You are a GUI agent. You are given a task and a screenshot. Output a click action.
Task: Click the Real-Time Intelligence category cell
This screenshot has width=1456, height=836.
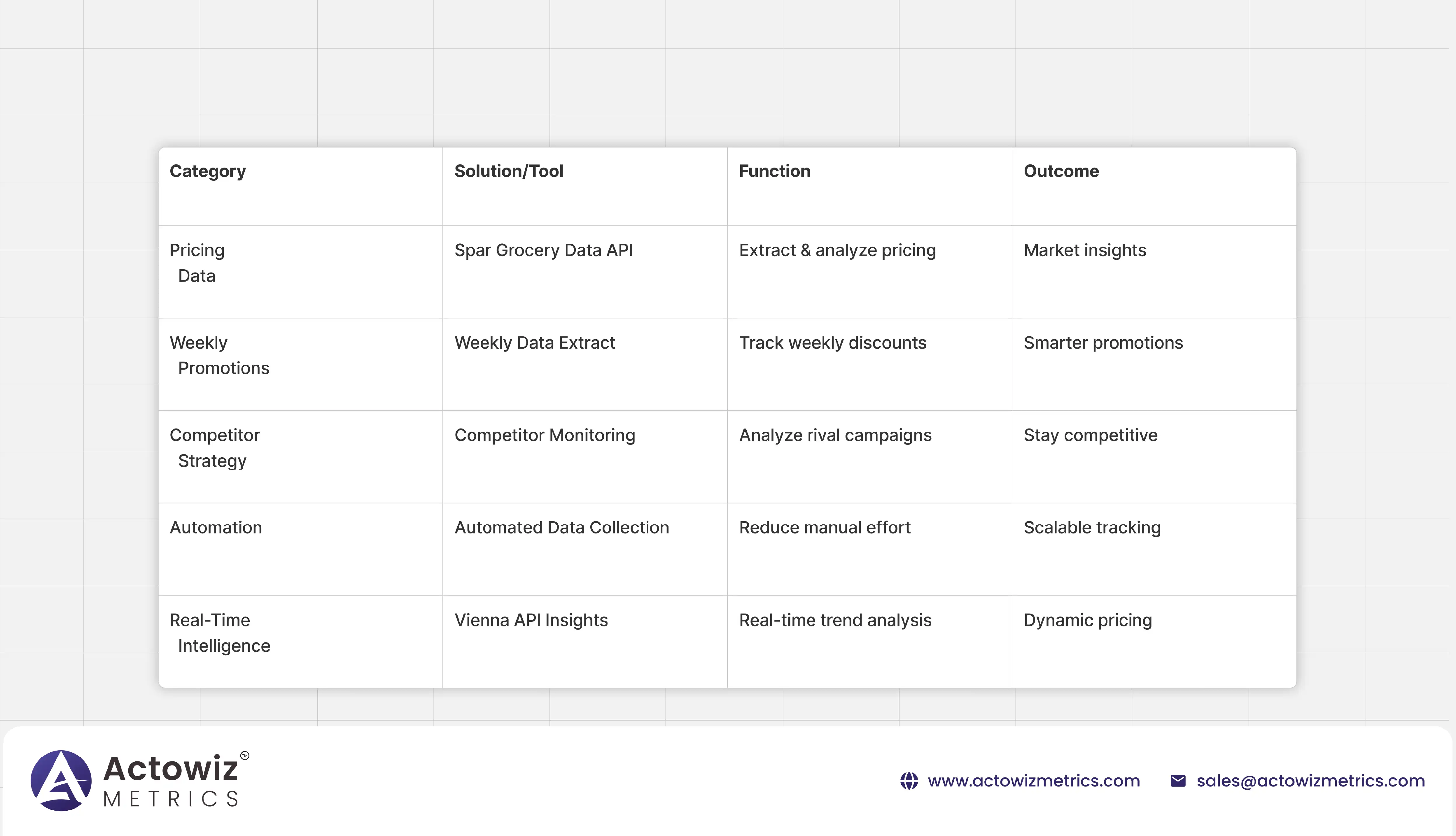pos(219,633)
